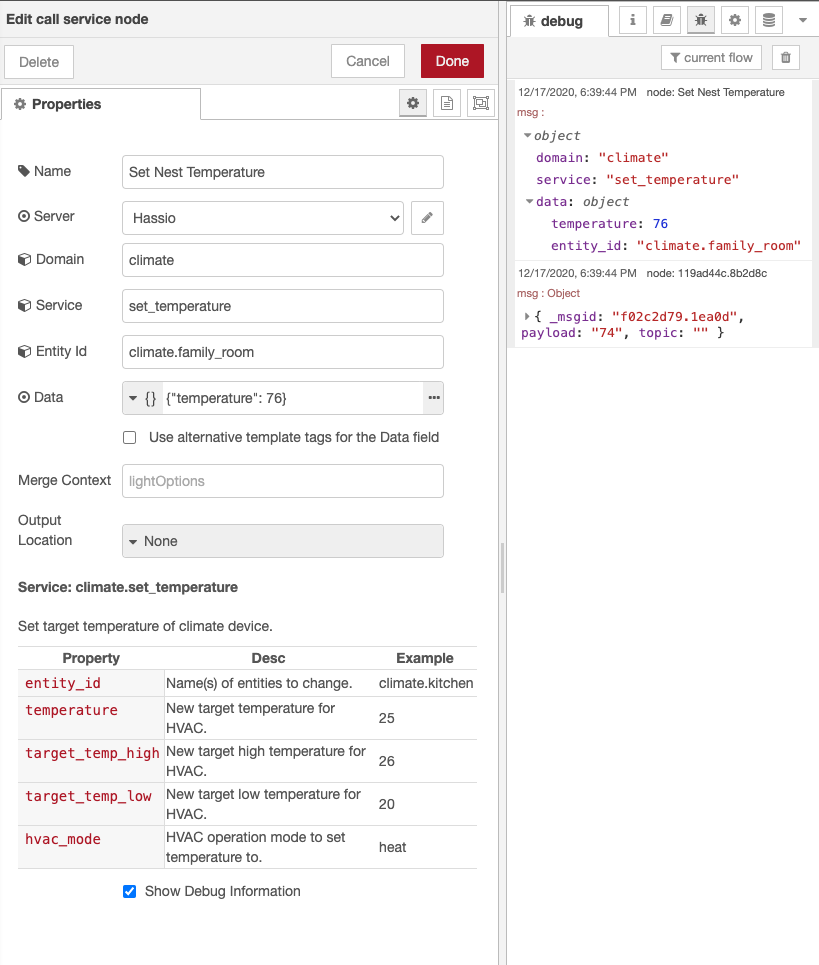
Task: Collapse the data object tree in debug
Action: tap(528, 201)
